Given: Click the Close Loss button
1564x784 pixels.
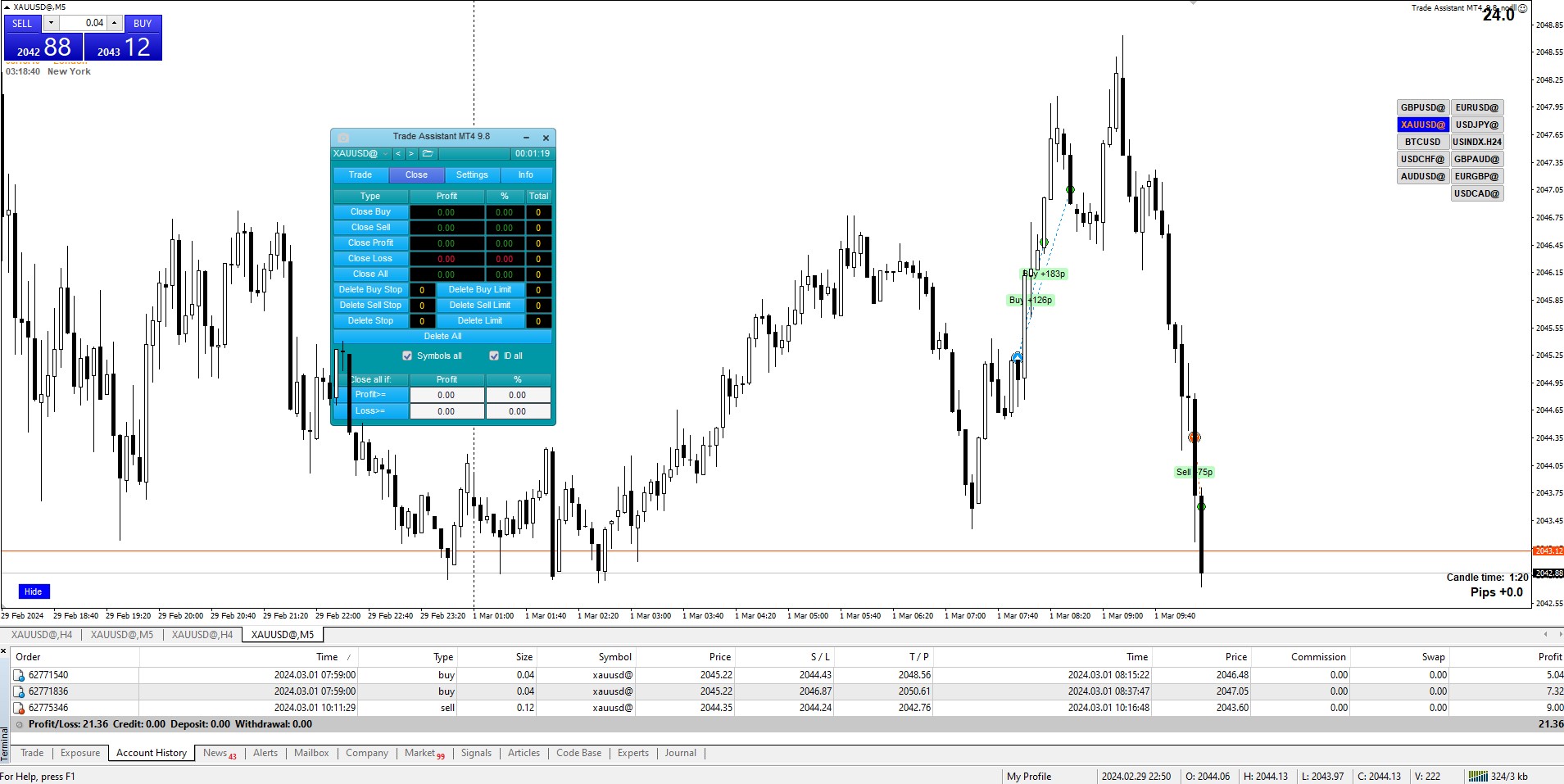Looking at the screenshot, I should click(371, 259).
